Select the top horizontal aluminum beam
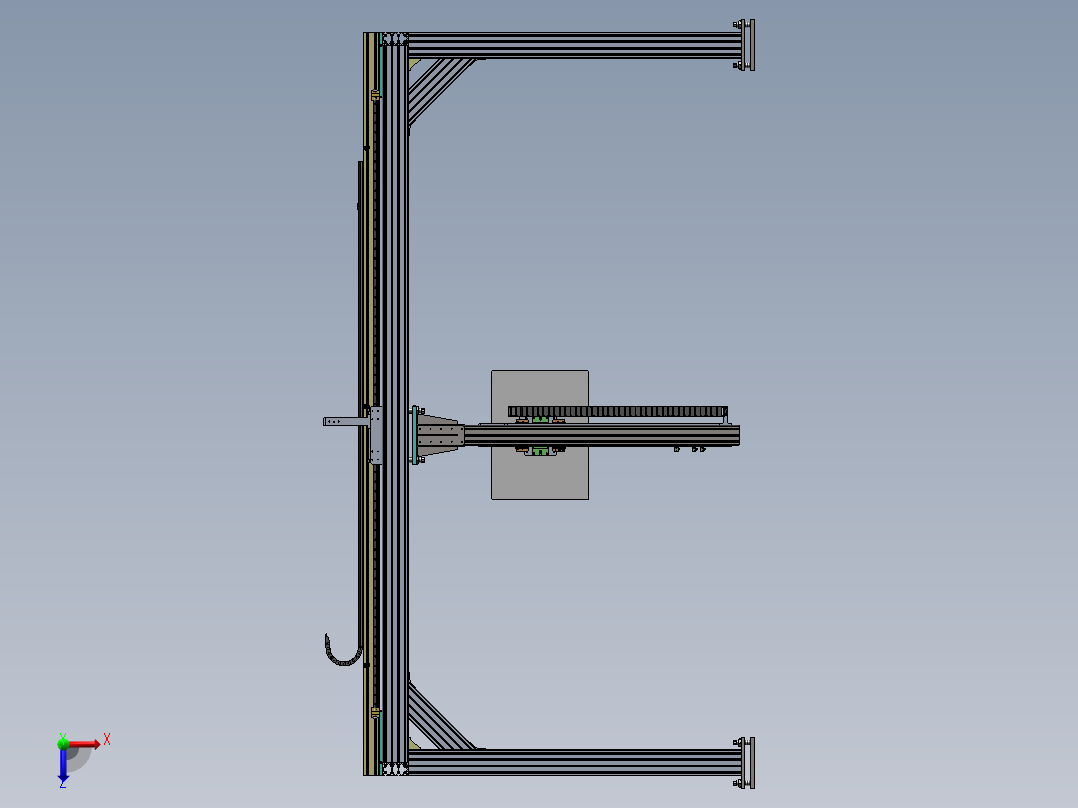The image size is (1078, 808). [x=574, y=45]
